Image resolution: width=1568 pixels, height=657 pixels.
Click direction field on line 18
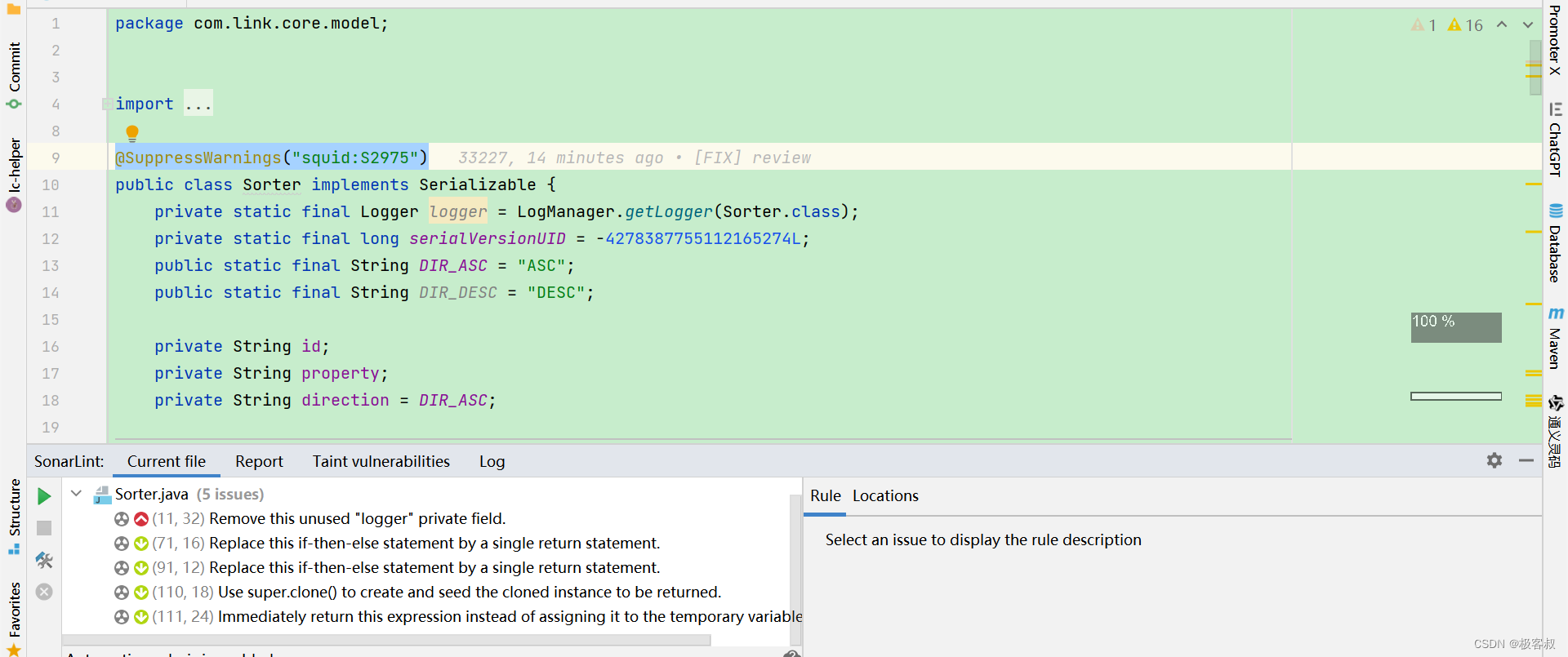[x=345, y=400]
